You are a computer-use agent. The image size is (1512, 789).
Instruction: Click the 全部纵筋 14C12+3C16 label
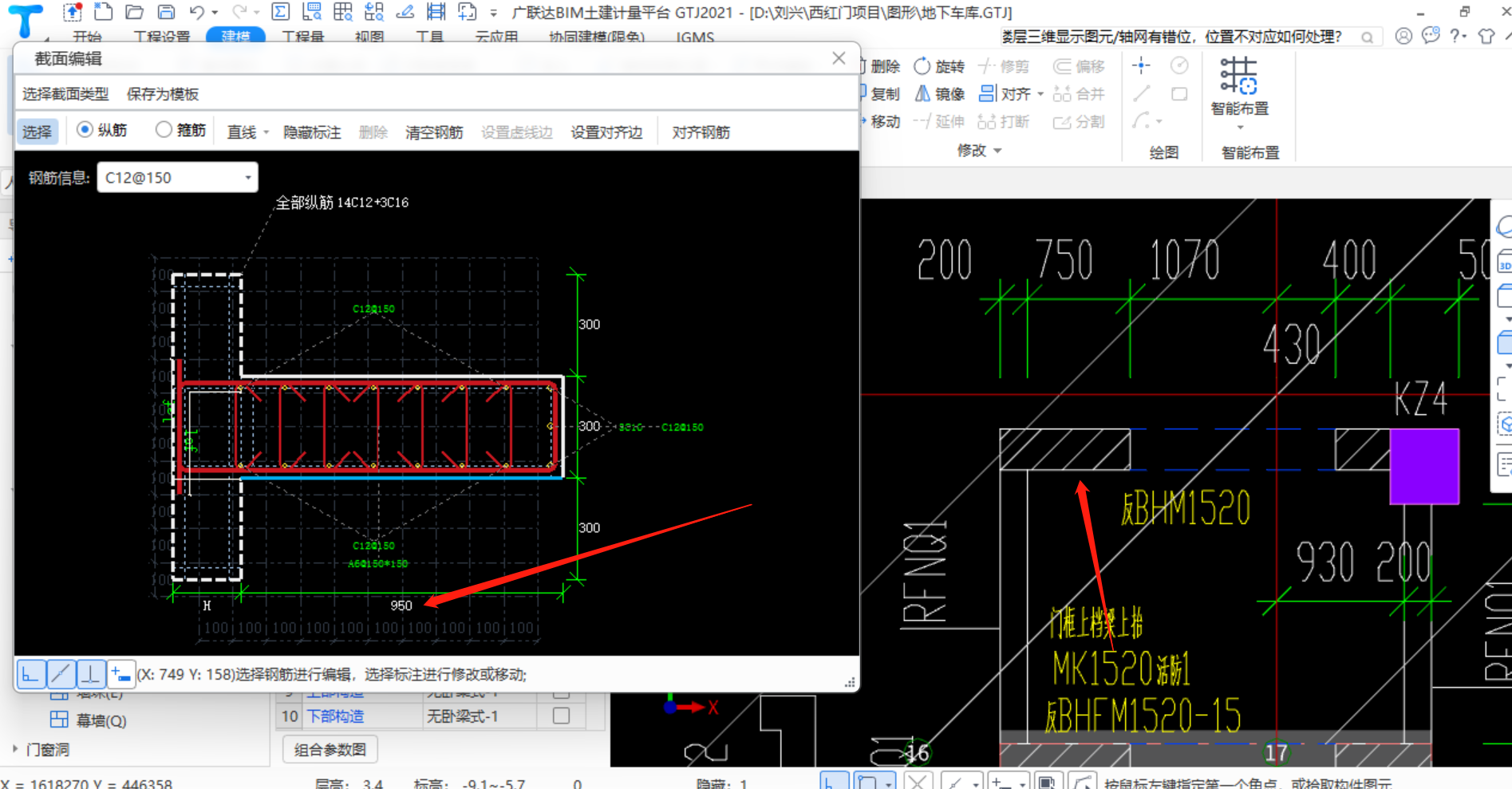tap(341, 203)
